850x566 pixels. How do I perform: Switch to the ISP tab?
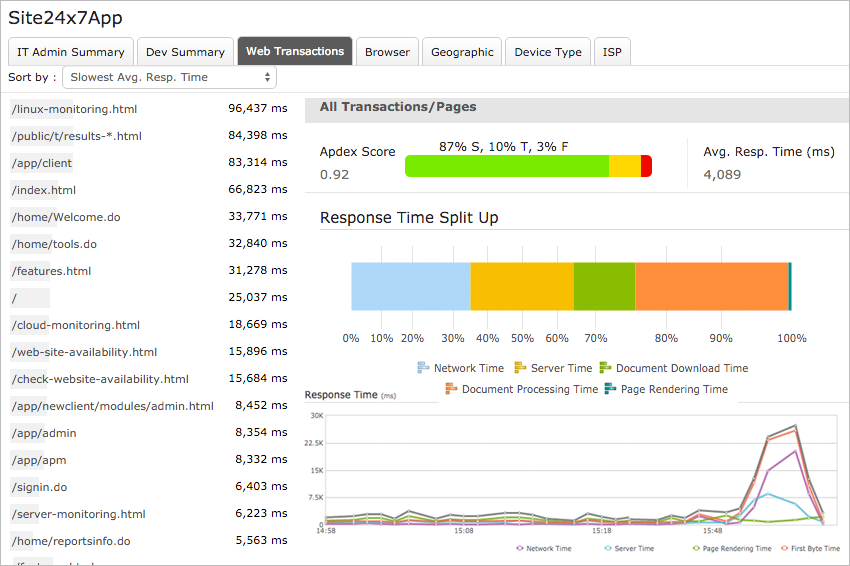pyautogui.click(x=613, y=52)
